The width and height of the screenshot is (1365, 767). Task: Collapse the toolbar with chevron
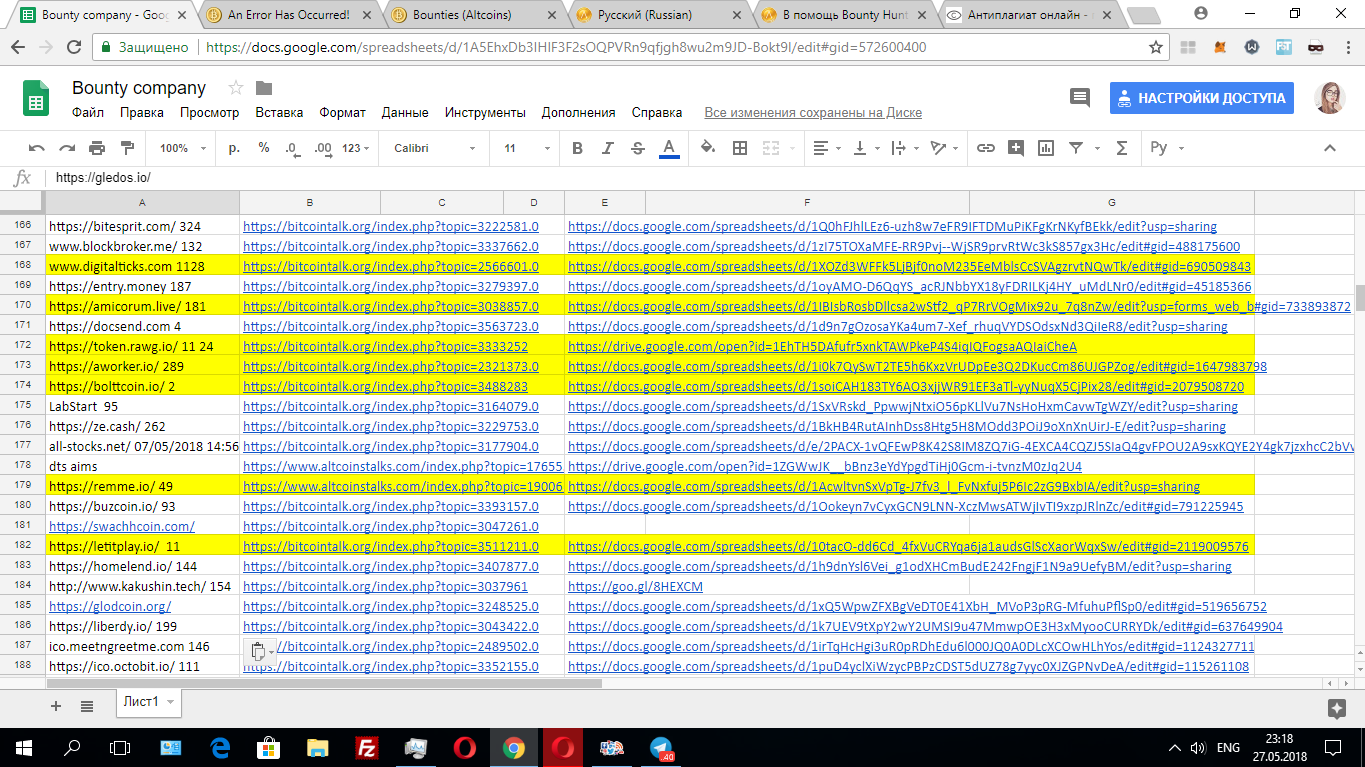(x=1330, y=148)
